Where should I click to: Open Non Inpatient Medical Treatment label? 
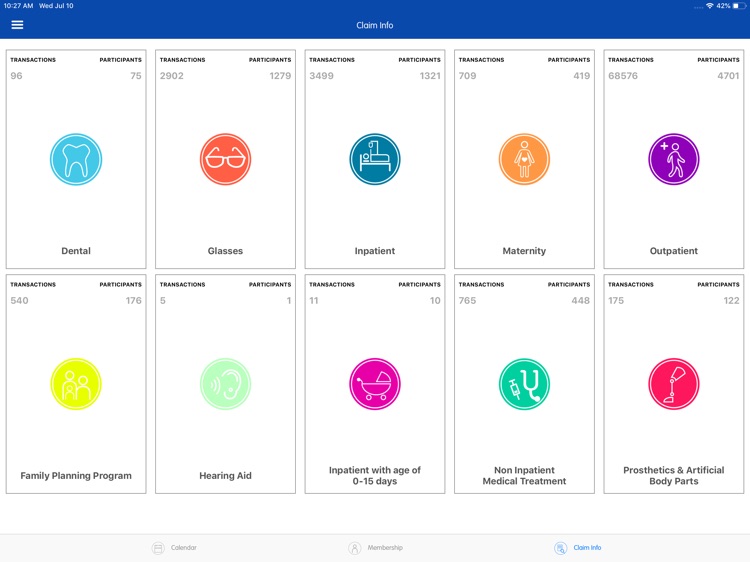pos(524,475)
